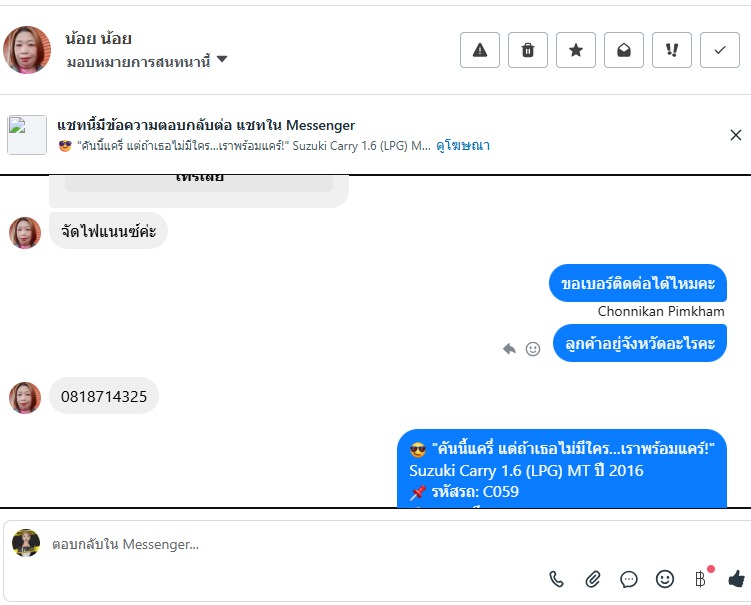Open emoji picker in the reply bar

tap(665, 579)
